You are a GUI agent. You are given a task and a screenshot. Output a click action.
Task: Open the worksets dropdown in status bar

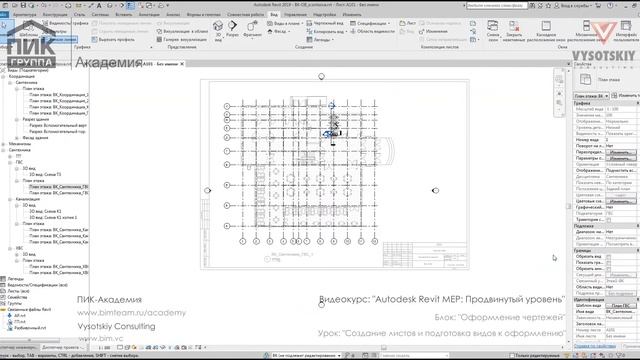tap(307, 356)
